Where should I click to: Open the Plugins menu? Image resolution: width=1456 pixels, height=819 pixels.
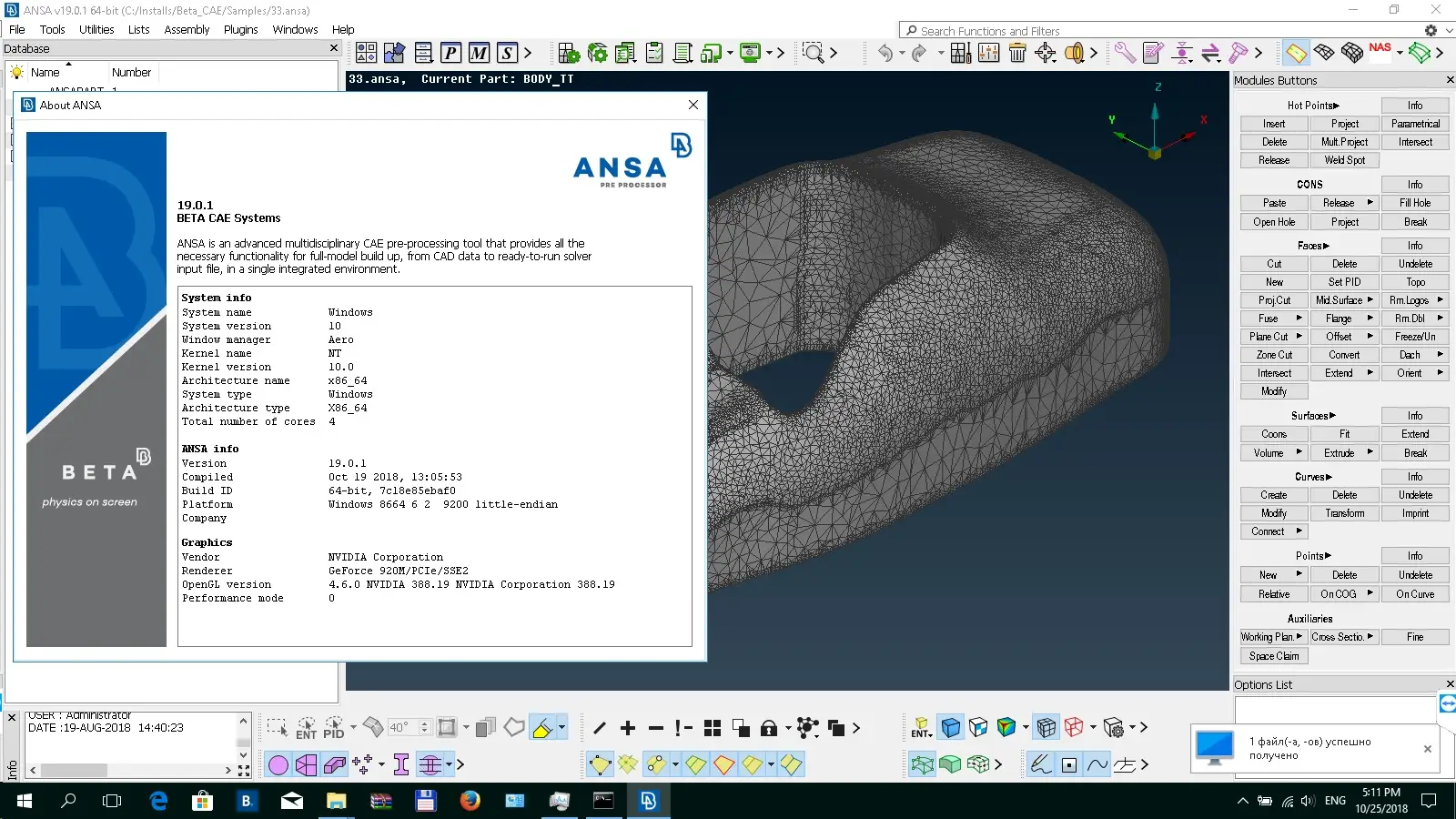click(240, 29)
